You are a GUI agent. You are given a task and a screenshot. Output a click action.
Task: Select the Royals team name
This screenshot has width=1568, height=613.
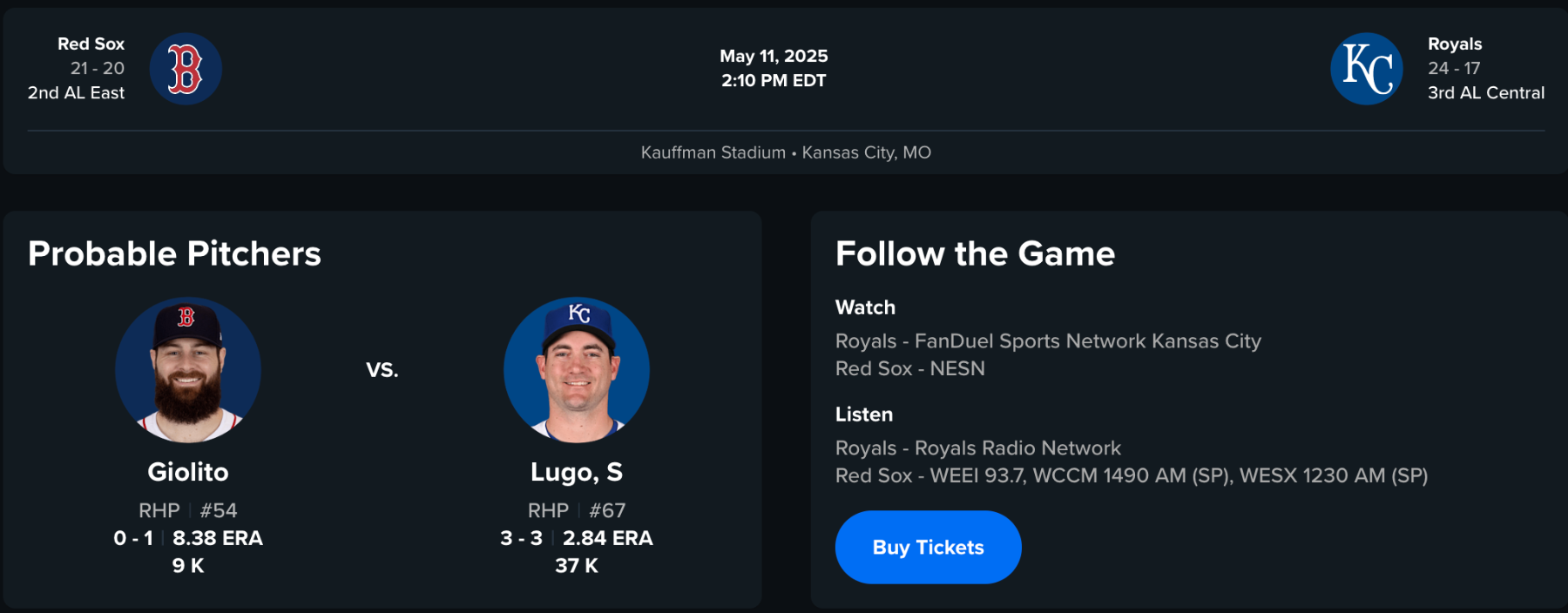1454,44
